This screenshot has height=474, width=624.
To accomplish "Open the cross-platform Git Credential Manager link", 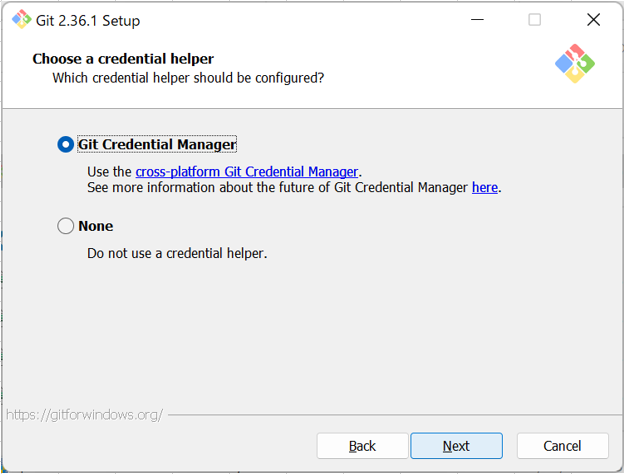I will (246, 172).
